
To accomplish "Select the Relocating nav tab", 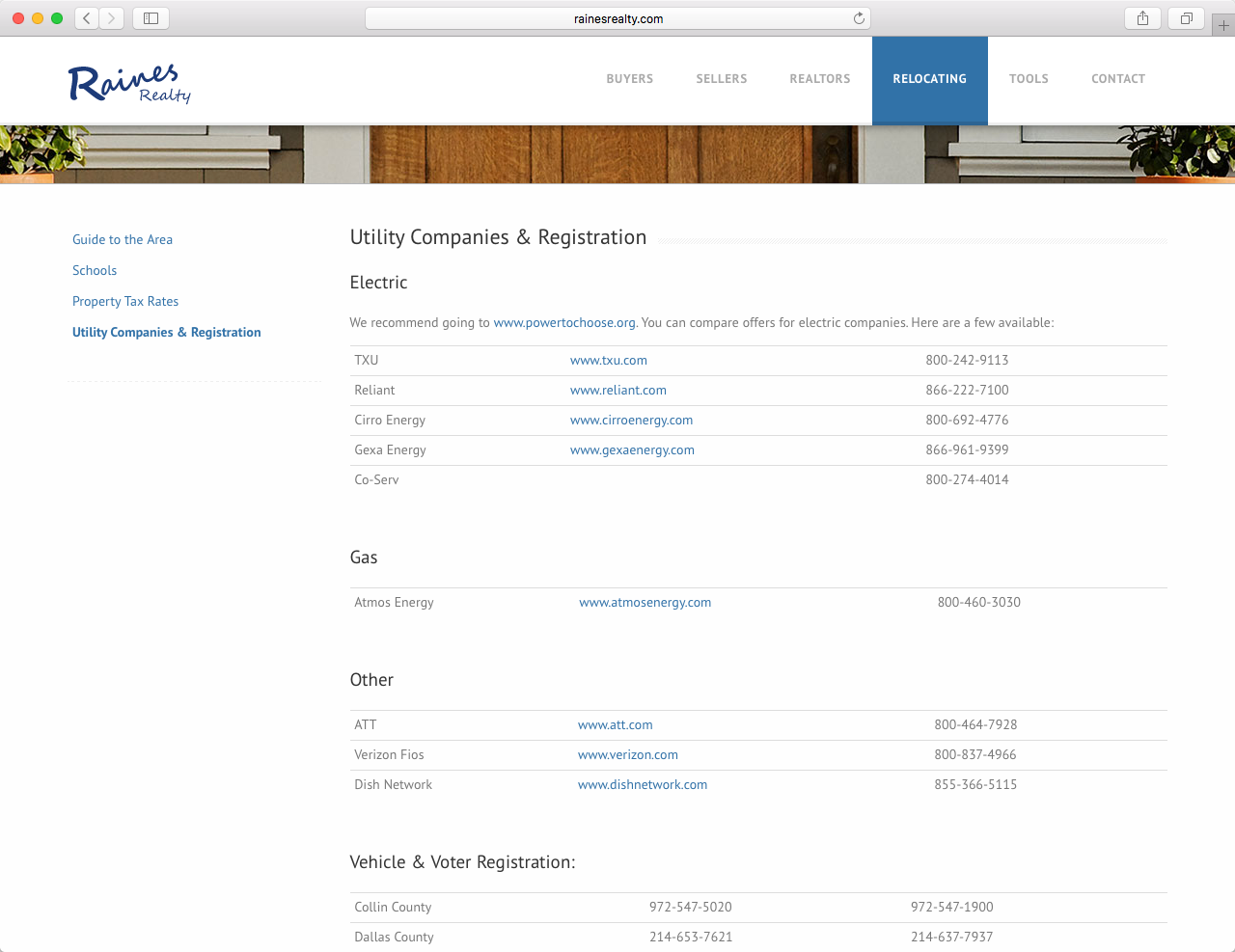I will [x=930, y=80].
